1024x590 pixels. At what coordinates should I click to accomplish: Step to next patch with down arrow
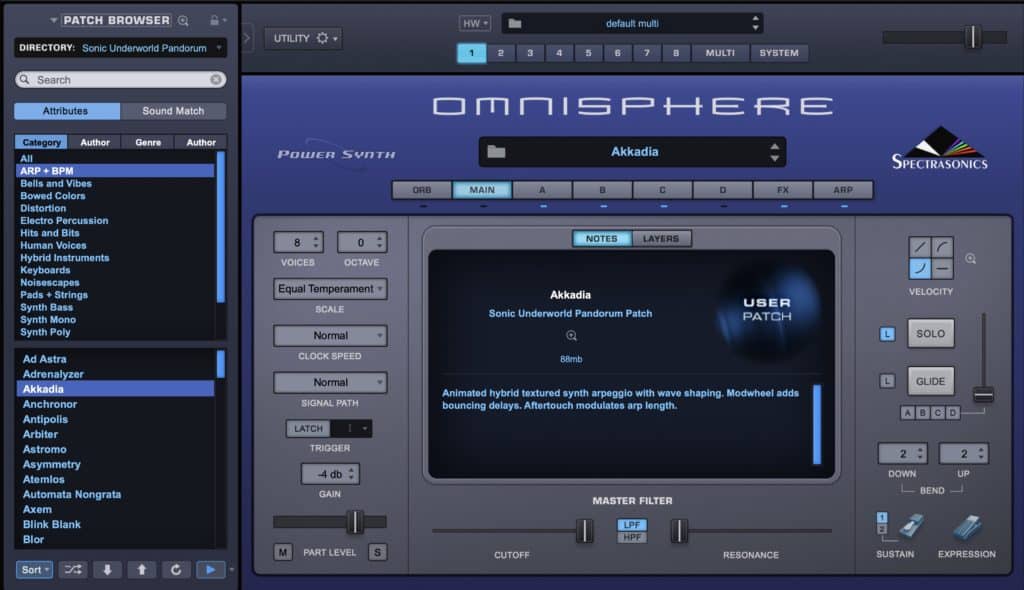pyautogui.click(x=108, y=570)
